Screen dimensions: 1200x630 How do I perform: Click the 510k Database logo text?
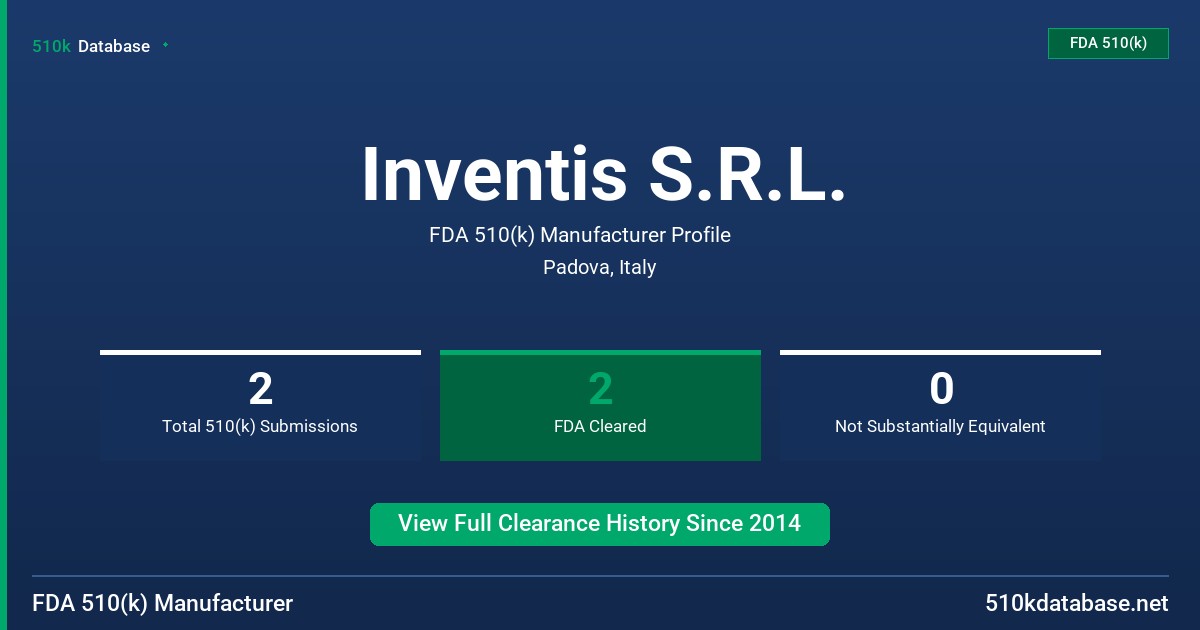91,46
